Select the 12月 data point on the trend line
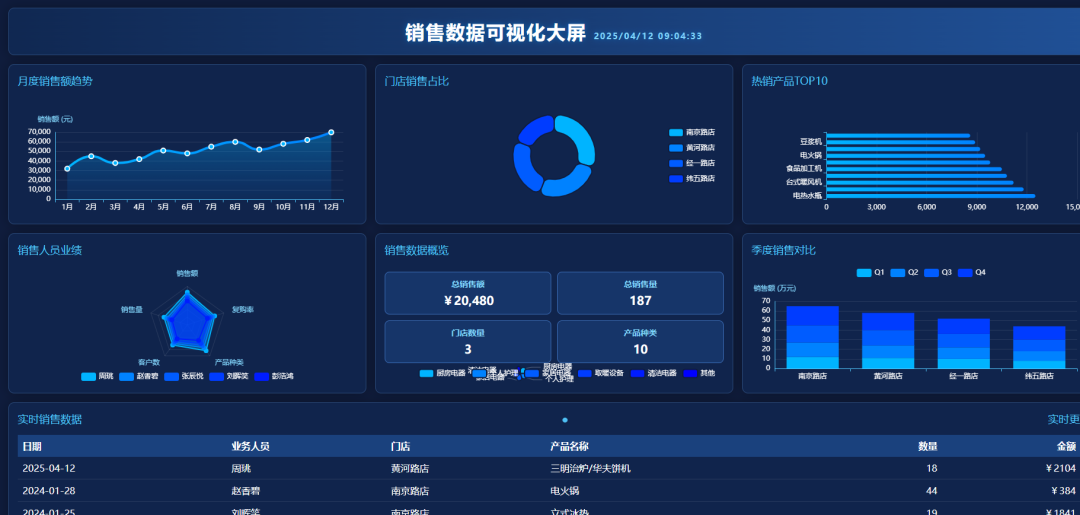Screen dimensions: 1080x515 coord(331,132)
